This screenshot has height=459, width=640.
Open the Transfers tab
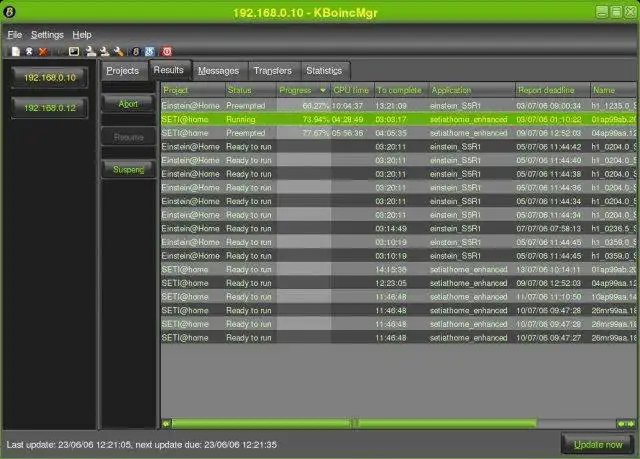[273, 71]
